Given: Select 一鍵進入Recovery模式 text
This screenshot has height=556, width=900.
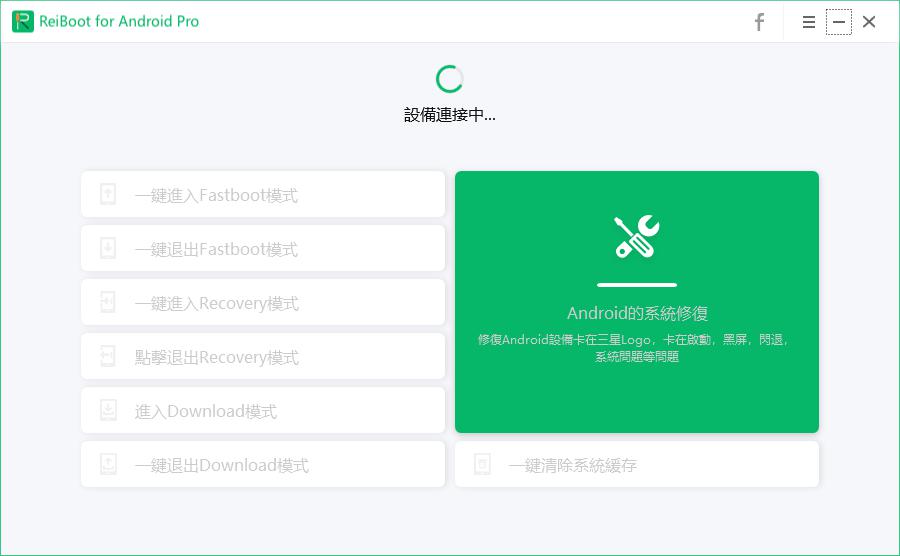Looking at the screenshot, I should coord(217,303).
